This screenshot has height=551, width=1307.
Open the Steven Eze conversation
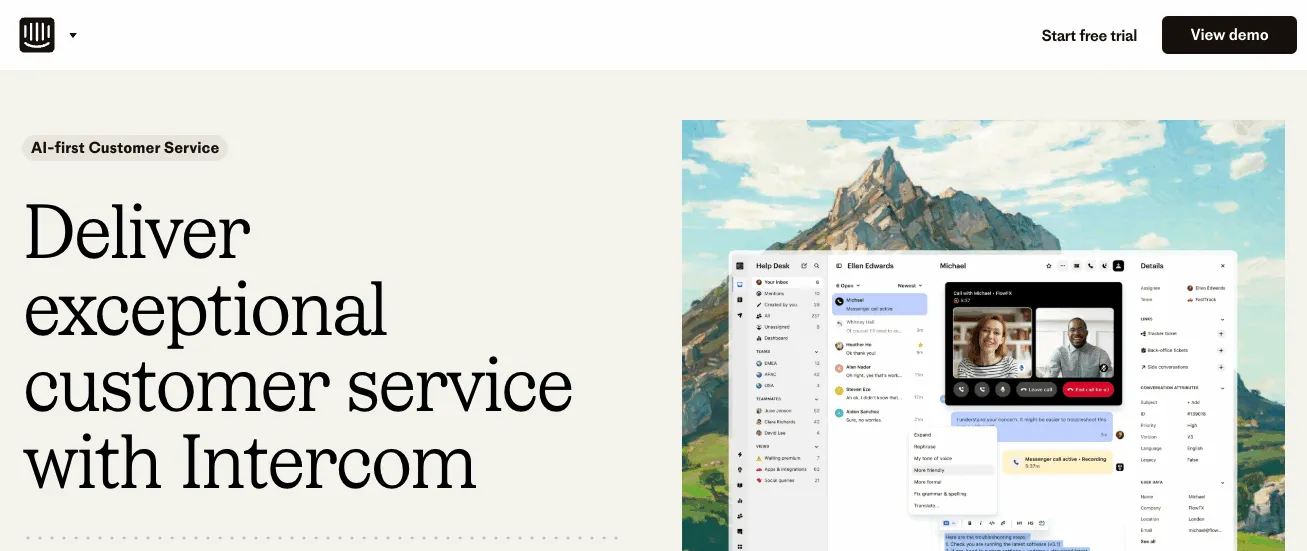tap(879, 393)
